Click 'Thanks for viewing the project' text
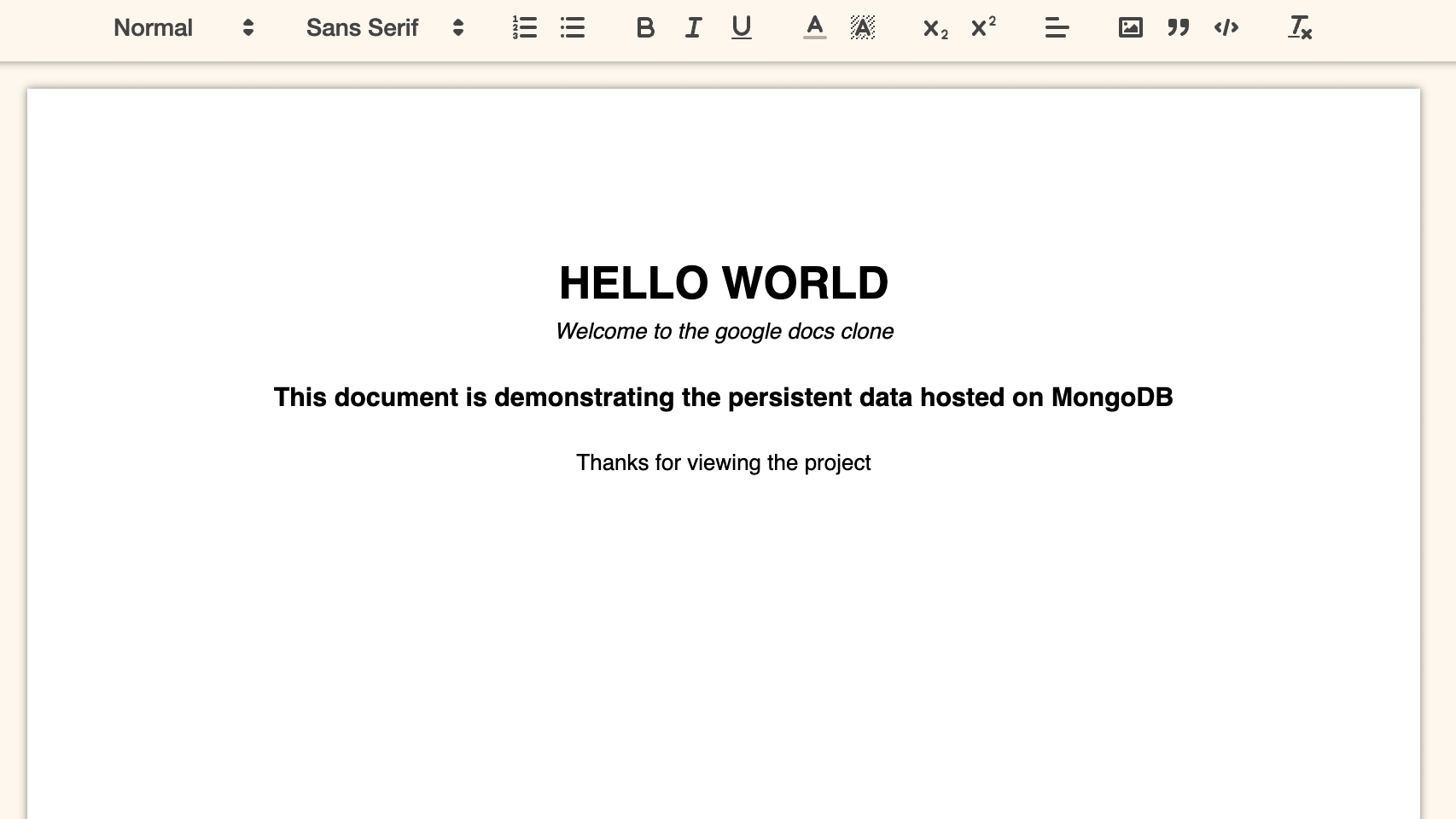This screenshot has height=819, width=1456. 724,462
